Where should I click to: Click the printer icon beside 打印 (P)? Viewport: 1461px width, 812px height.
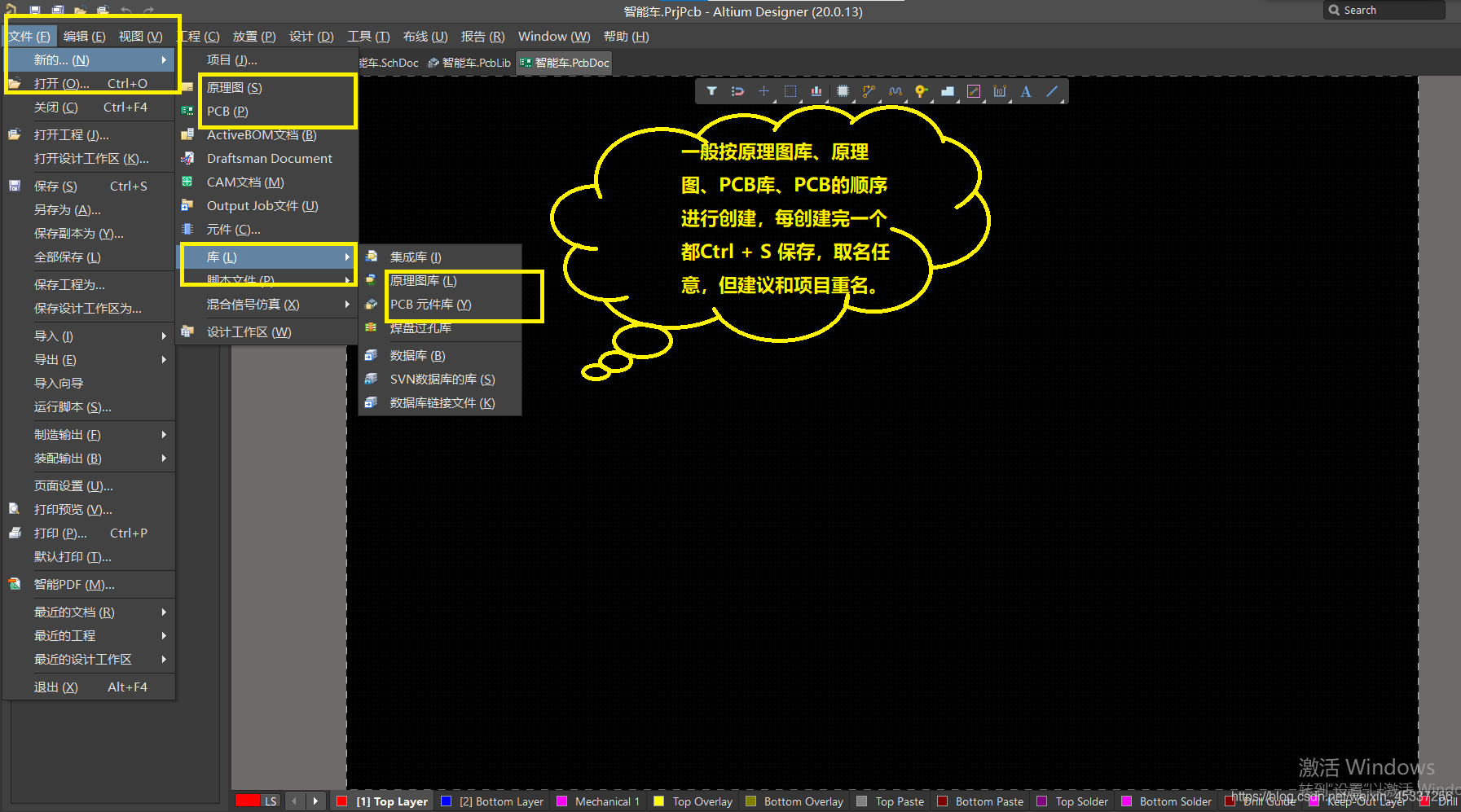pos(15,533)
